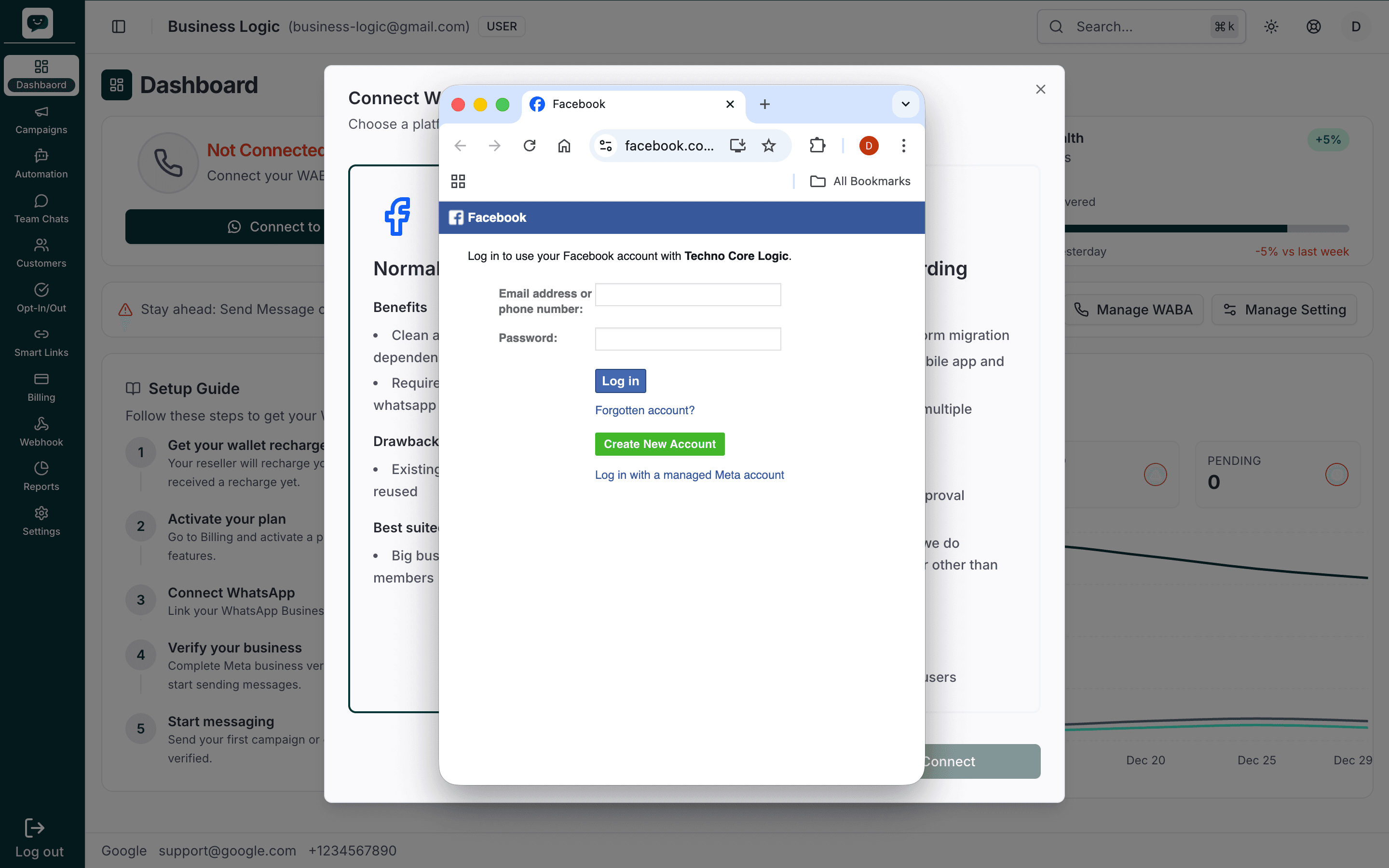This screenshot has width=1389, height=868.
Task: Select Dashboard in the sidebar
Action: 41,75
